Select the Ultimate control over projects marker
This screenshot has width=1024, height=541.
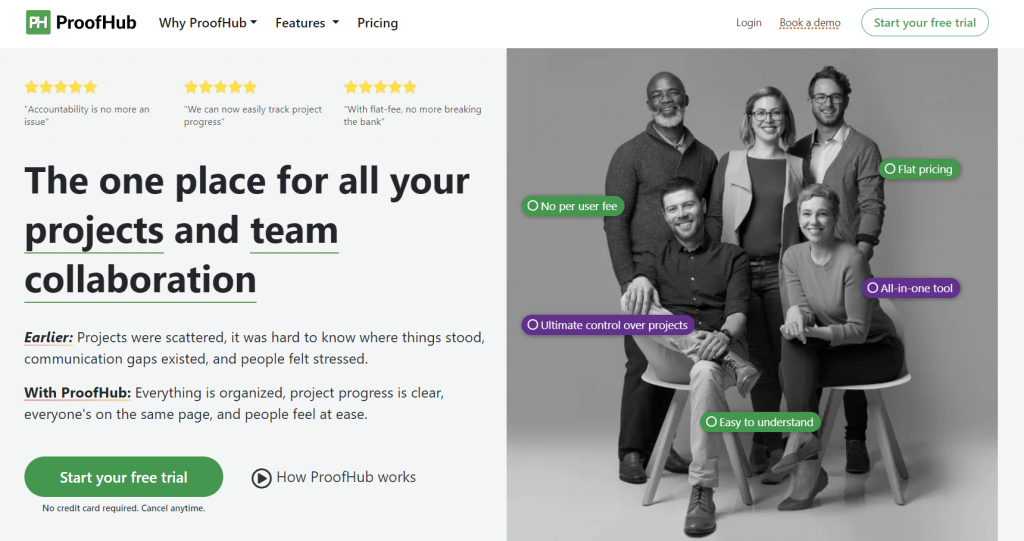(607, 325)
